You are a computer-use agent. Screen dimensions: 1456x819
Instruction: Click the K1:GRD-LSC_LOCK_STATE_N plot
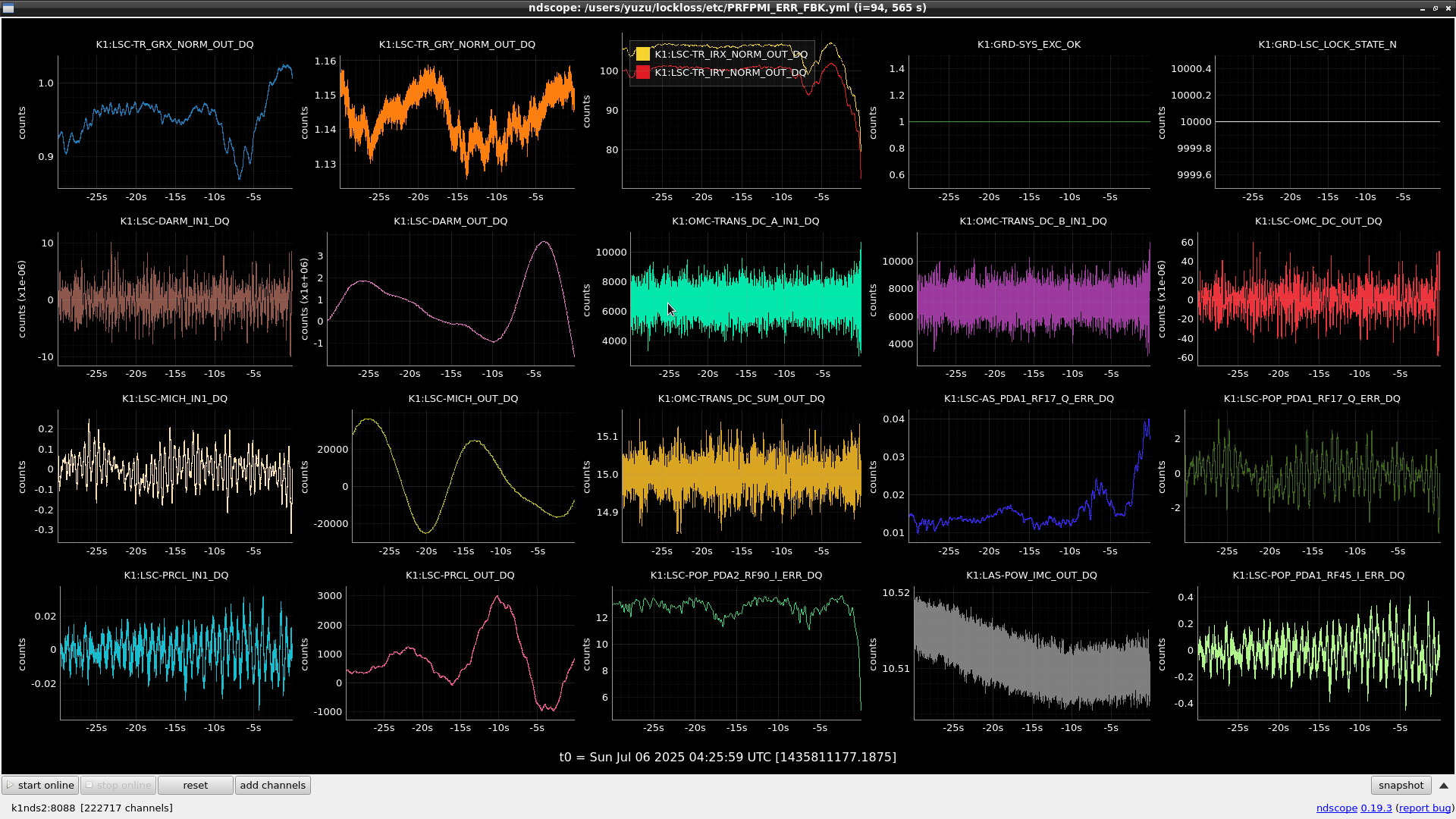point(1327,121)
